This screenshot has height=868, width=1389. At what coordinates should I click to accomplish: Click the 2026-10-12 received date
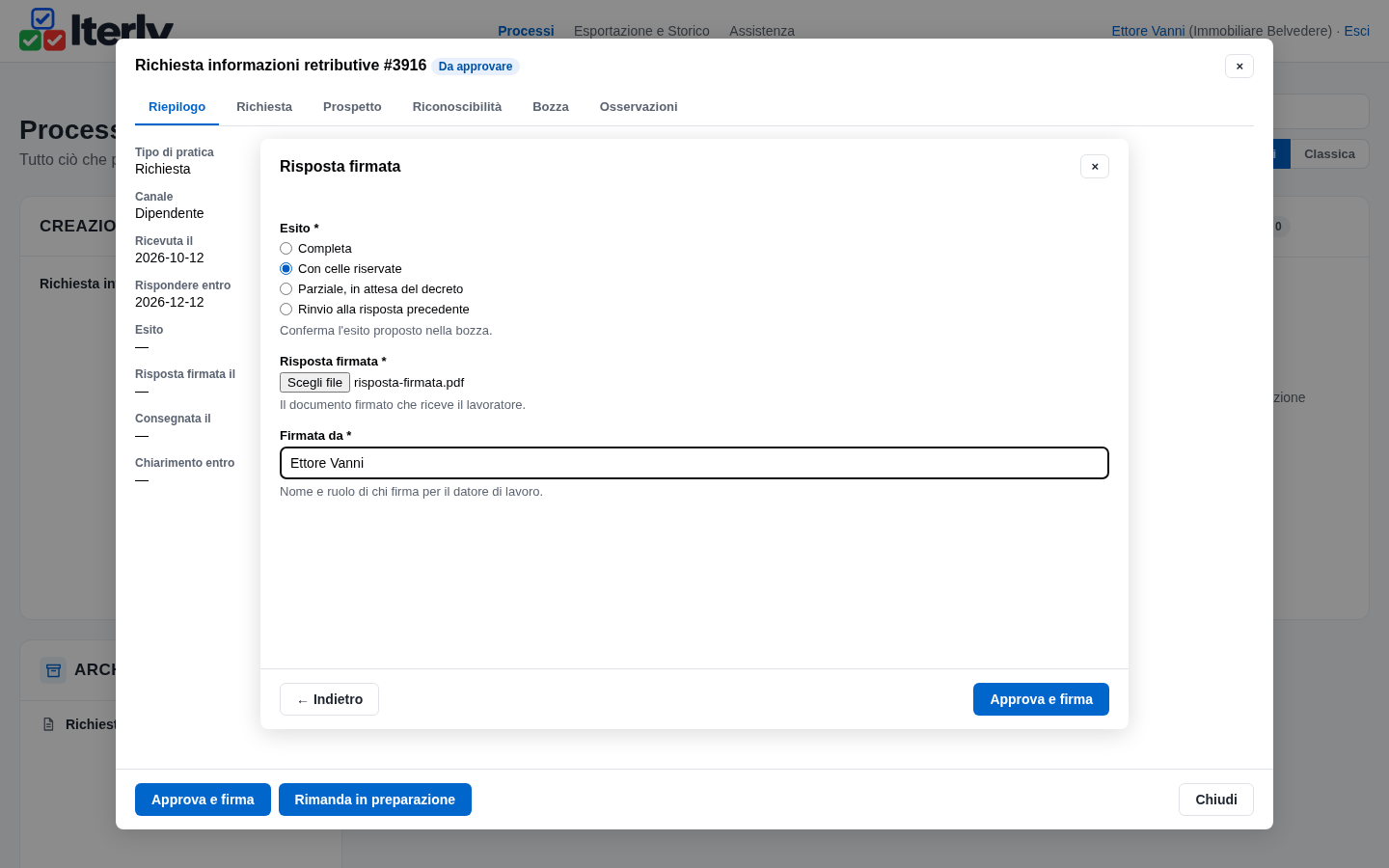170,258
